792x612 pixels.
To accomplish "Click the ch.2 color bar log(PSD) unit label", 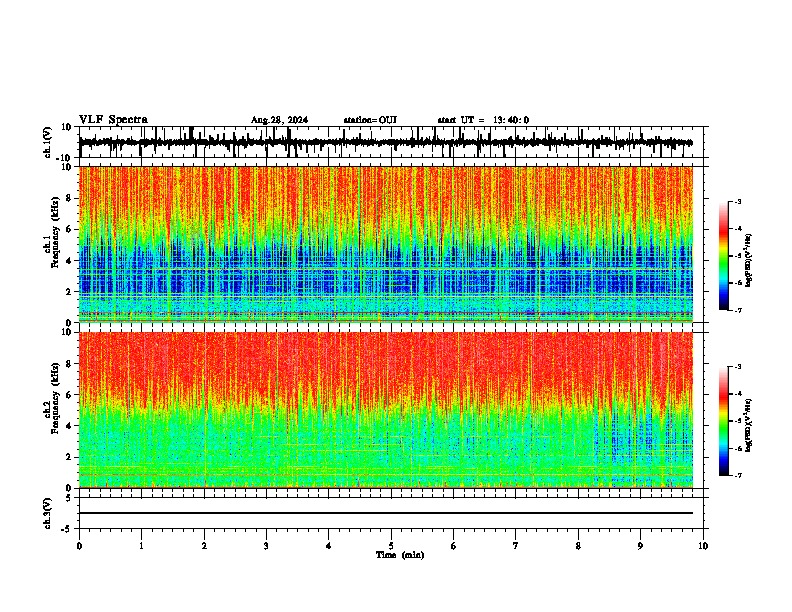I will click(748, 425).
